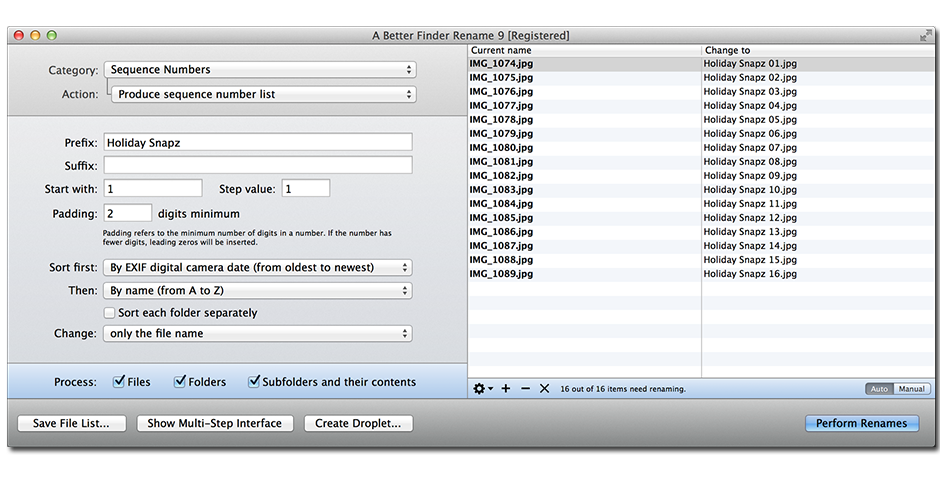Click the Prefix text field

(258, 143)
